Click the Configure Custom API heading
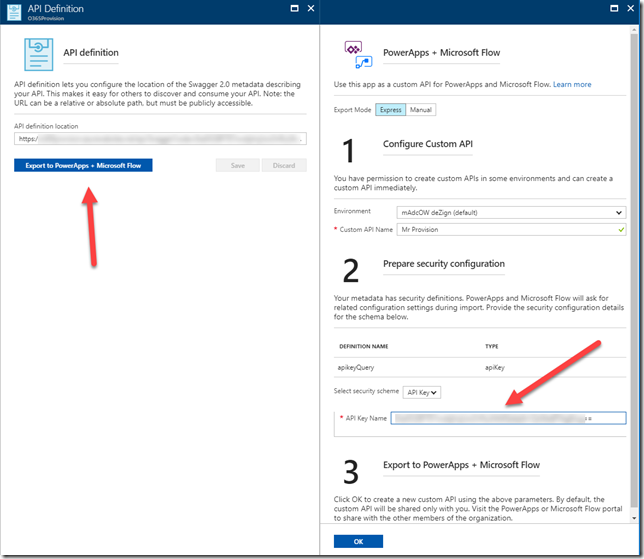Screen dimensions: 644x559 pyautogui.click(x=428, y=144)
